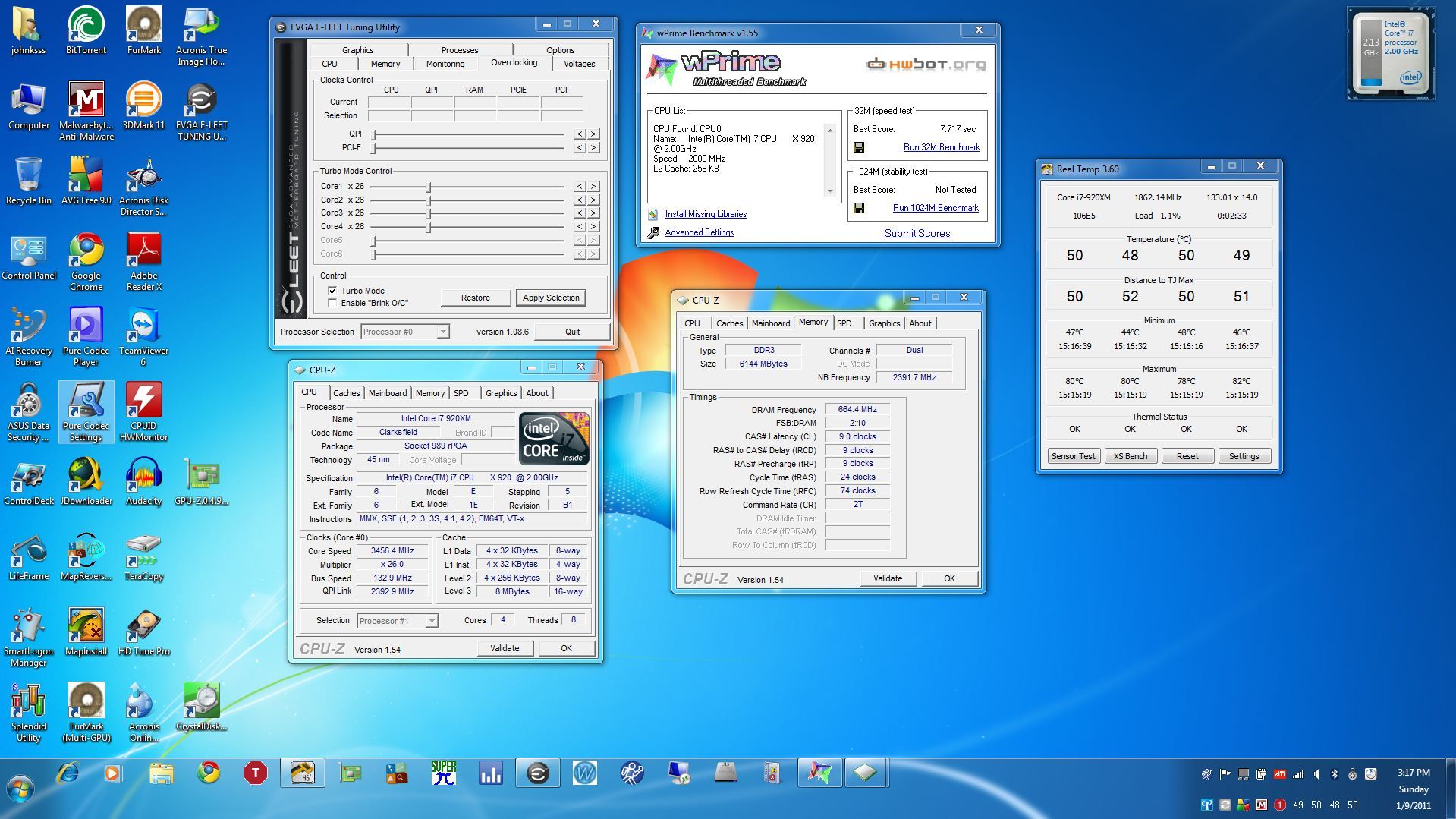
Task: Open the AVG Free 9.0 desktop icon
Action: point(86,181)
